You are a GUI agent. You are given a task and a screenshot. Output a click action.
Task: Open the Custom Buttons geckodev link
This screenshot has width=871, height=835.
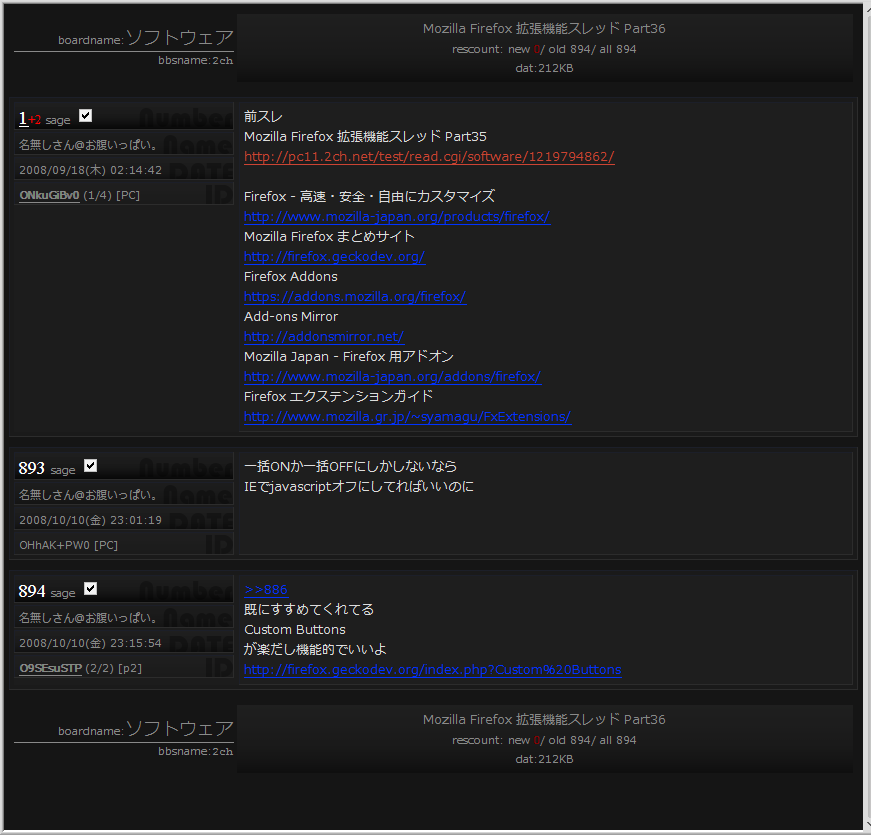click(433, 670)
